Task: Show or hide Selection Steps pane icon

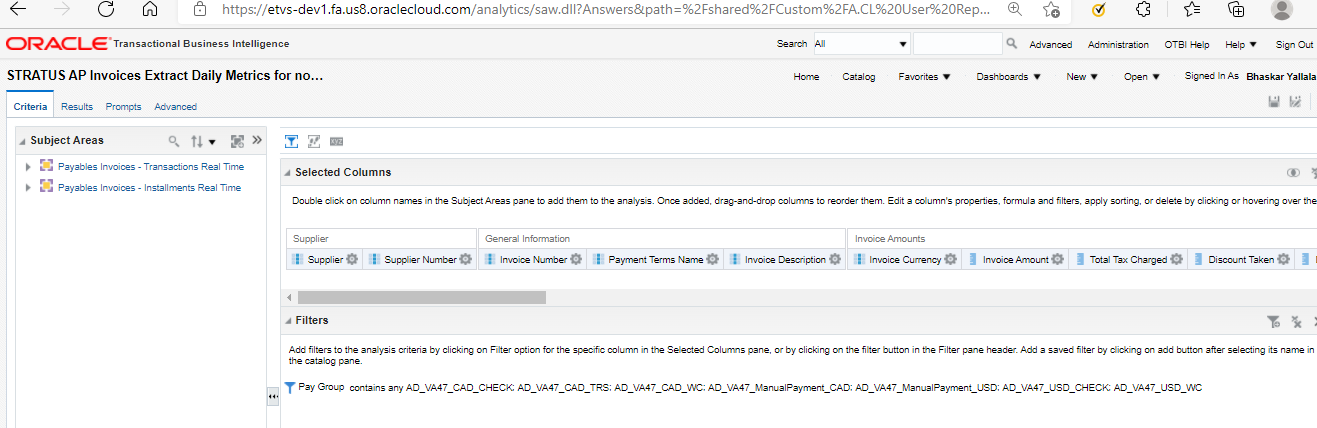Action: click(314, 141)
